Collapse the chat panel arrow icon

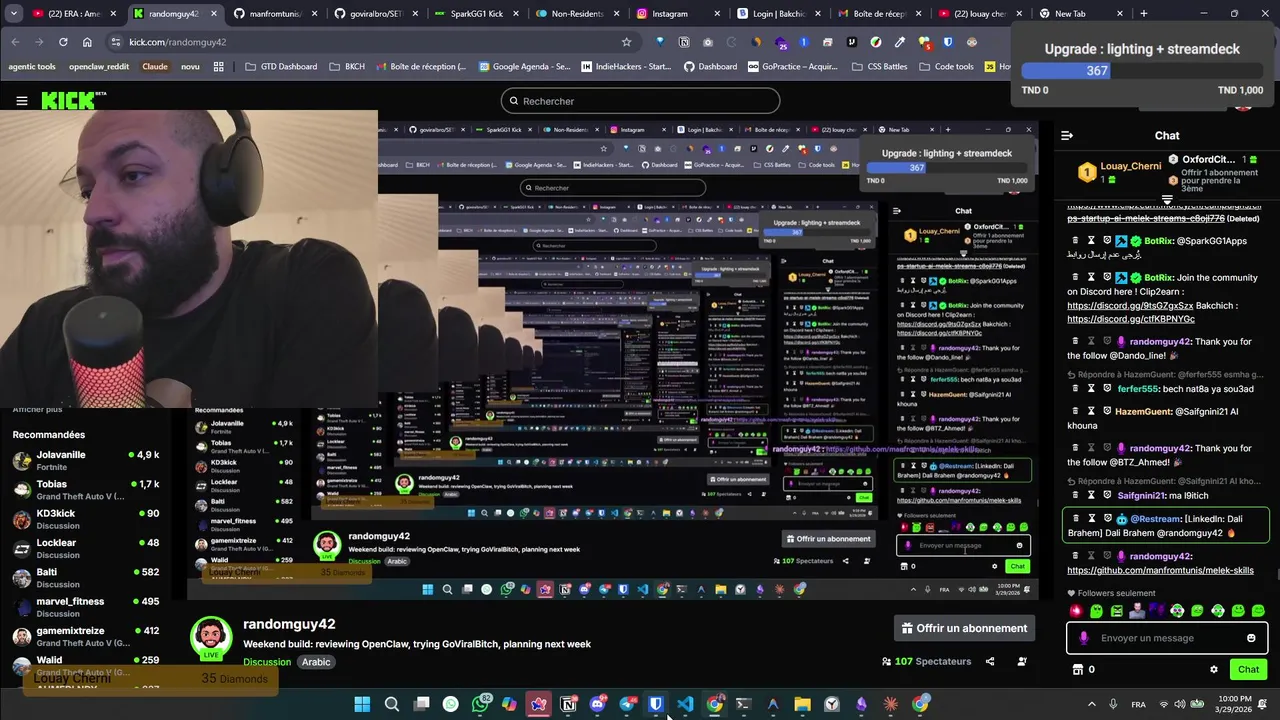1067,135
